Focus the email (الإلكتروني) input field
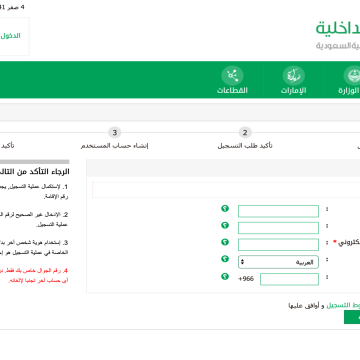Screen dimensions: 360x360 pyautogui.click(x=278, y=245)
